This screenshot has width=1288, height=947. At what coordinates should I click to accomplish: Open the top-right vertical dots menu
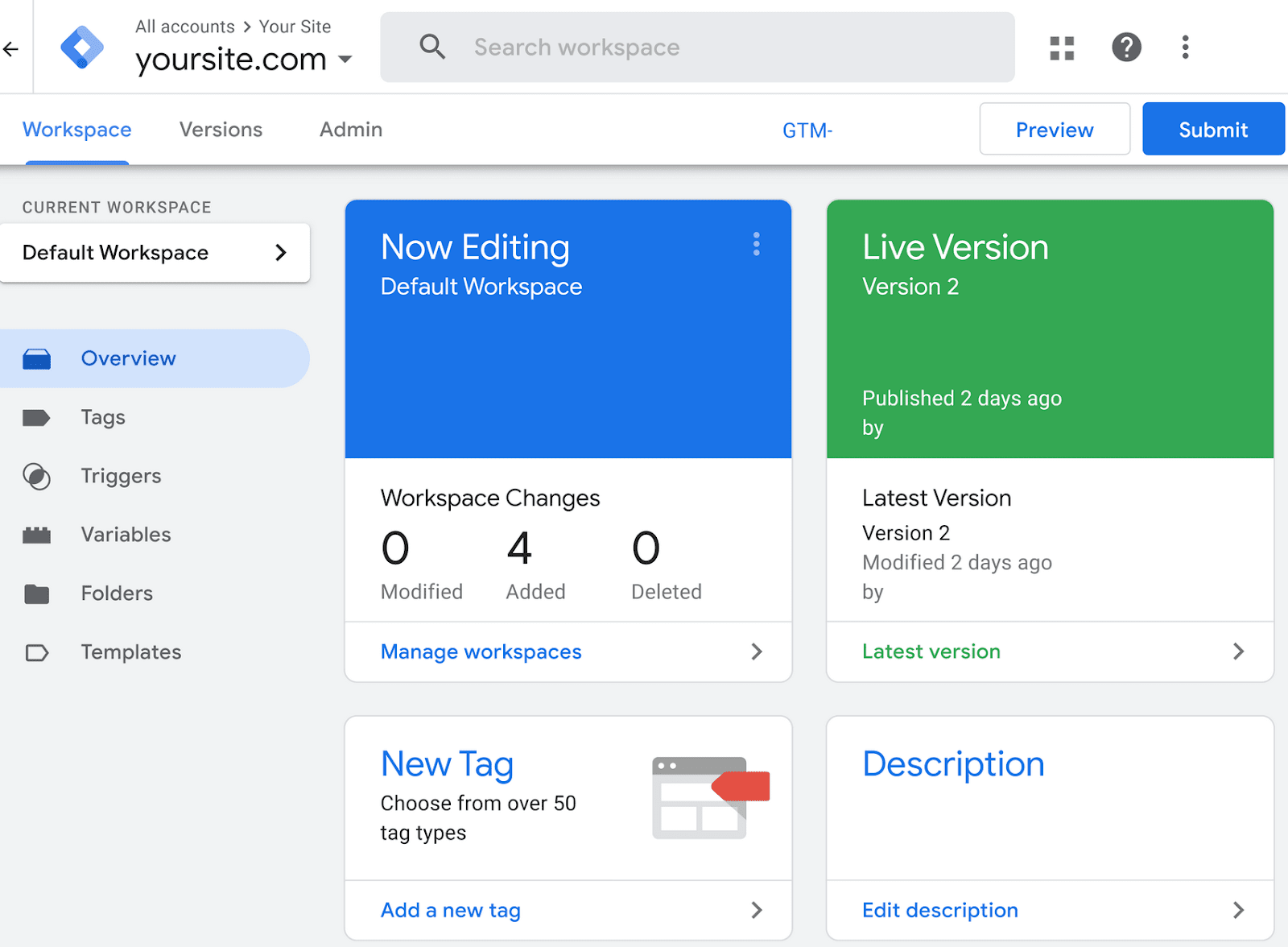1185,48
